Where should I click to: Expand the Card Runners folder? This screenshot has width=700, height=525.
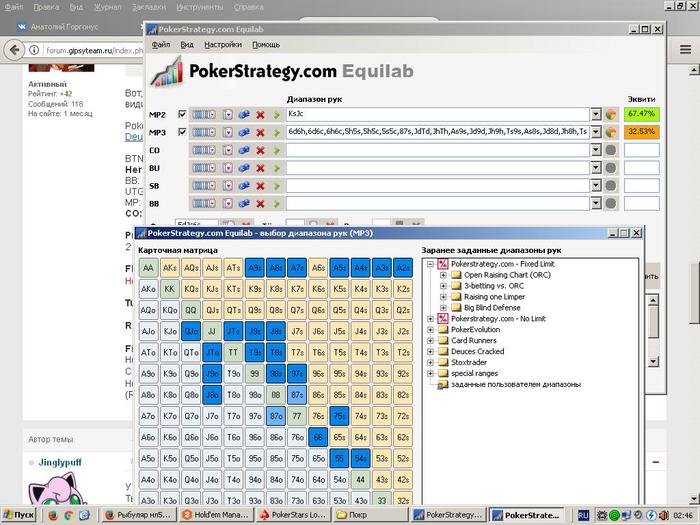[430, 341]
